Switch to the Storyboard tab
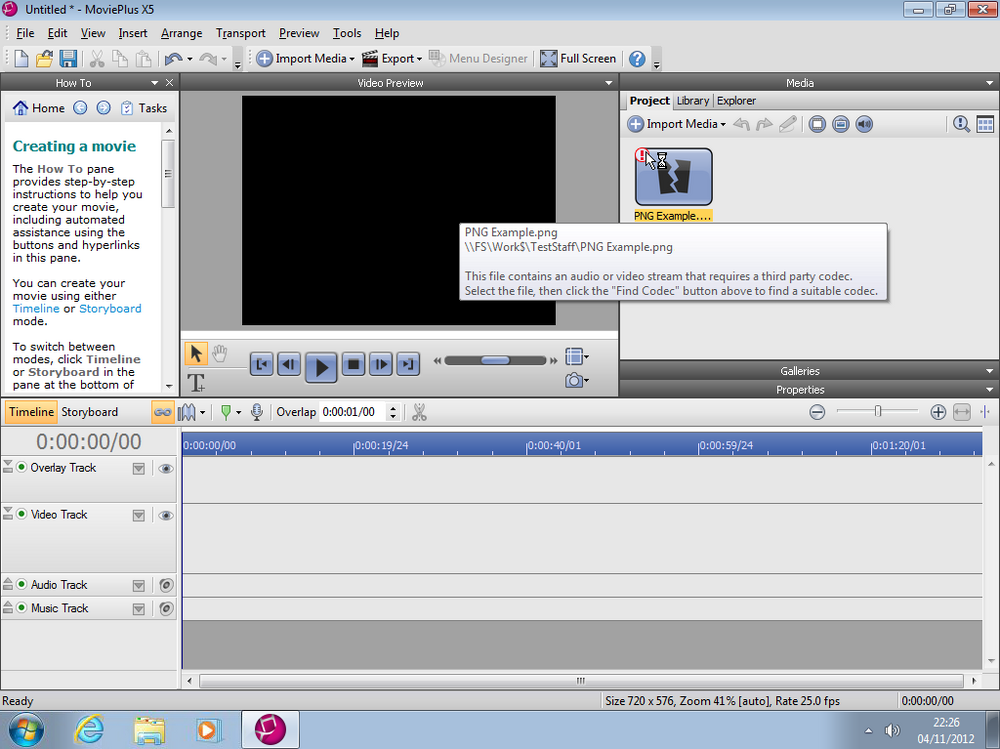 pyautogui.click(x=89, y=412)
